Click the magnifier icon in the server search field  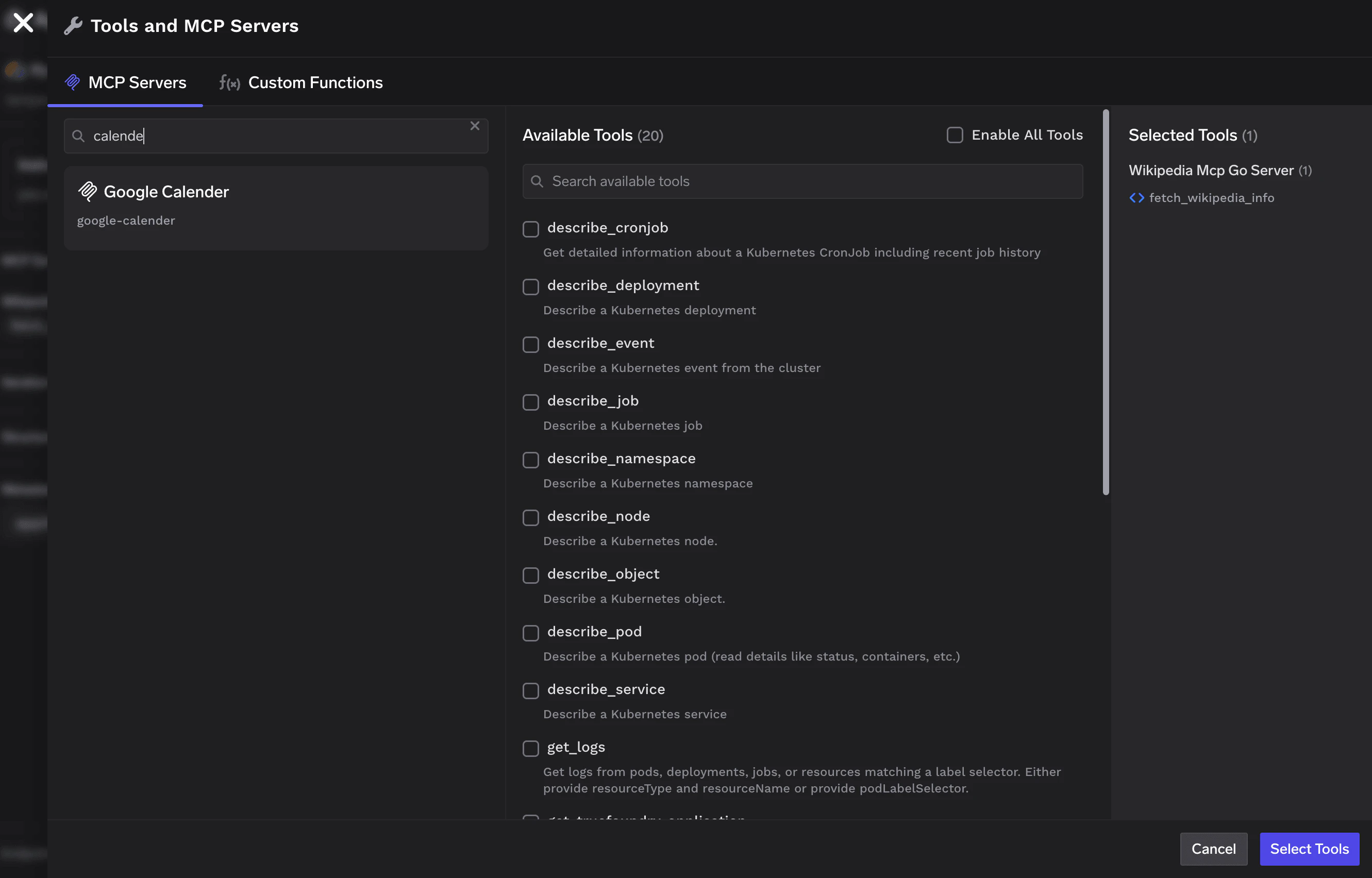click(79, 136)
